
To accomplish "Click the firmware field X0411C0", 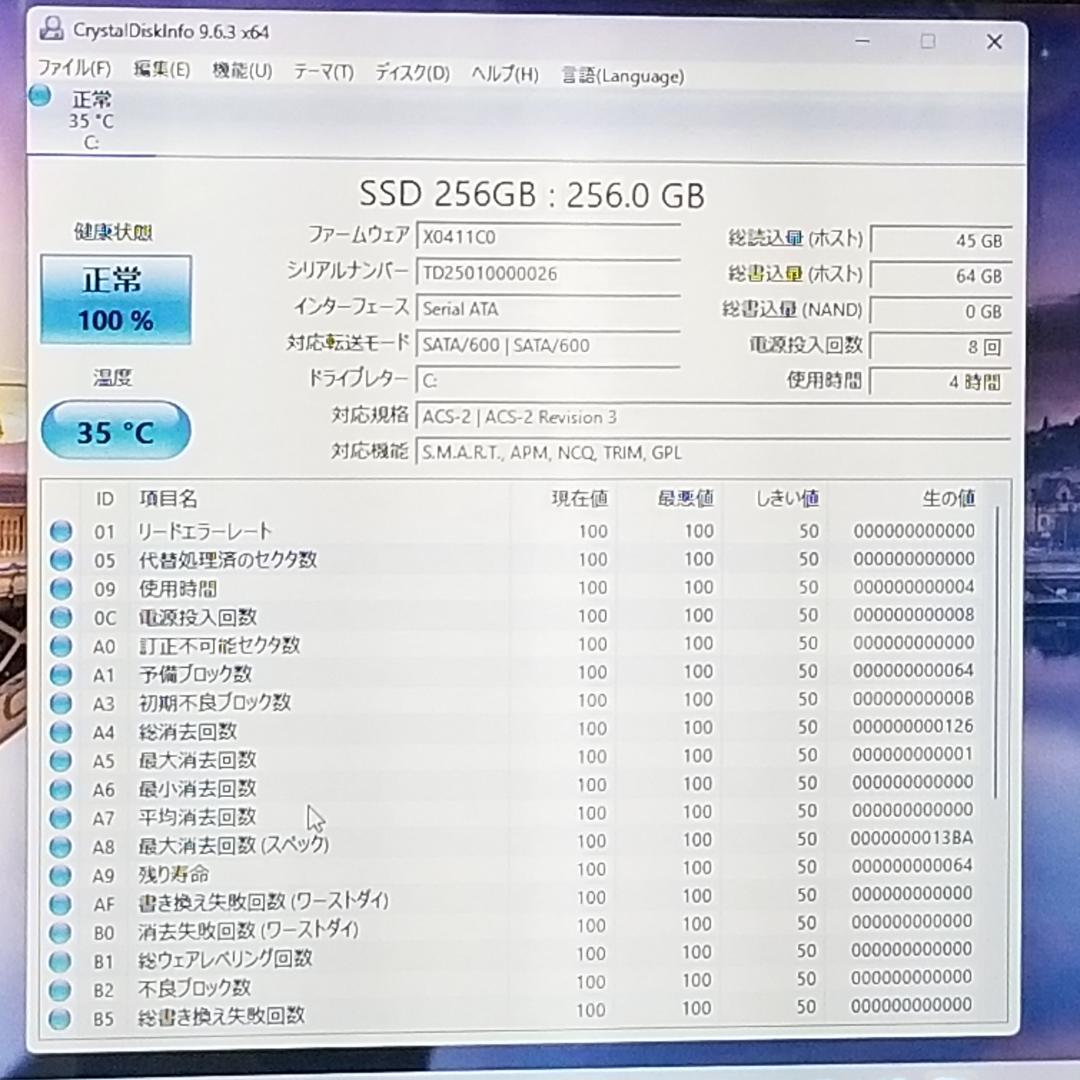I will pyautogui.click(x=548, y=237).
